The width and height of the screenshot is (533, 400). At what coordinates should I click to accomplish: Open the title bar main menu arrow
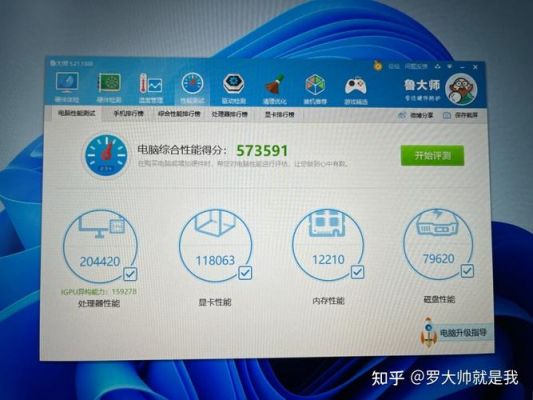[449, 67]
